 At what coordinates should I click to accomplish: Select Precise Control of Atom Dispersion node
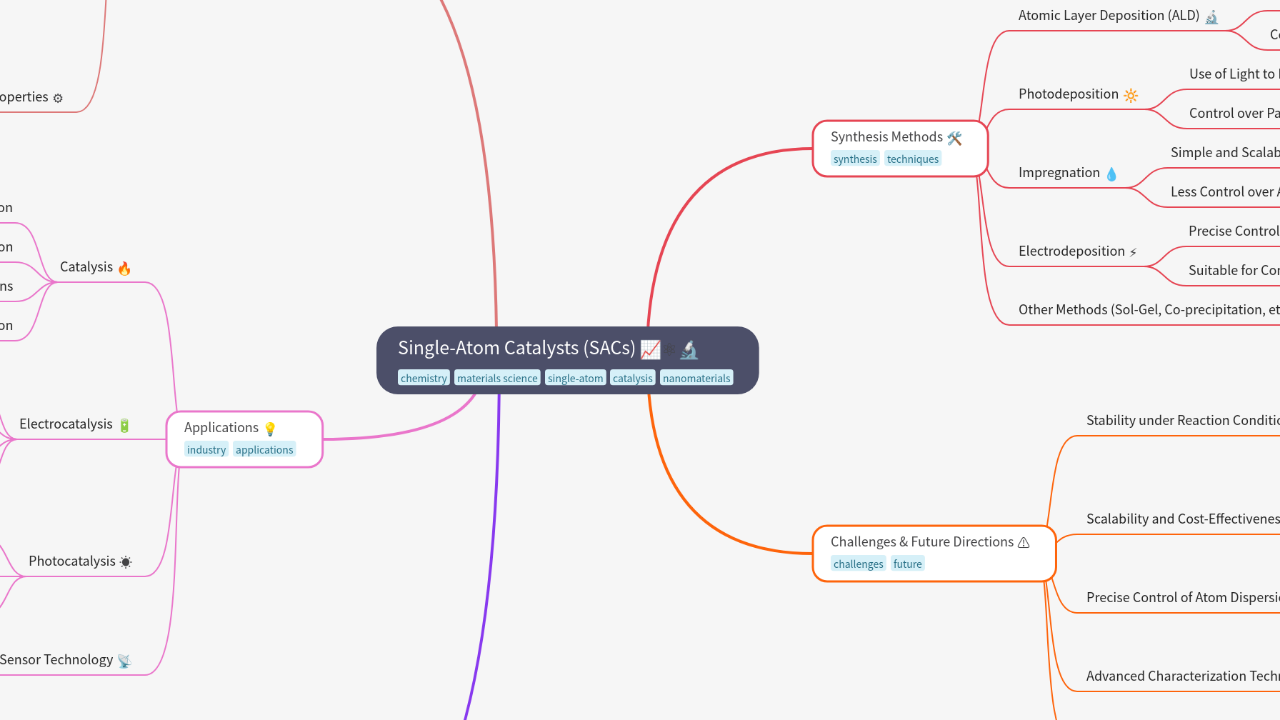point(1182,598)
